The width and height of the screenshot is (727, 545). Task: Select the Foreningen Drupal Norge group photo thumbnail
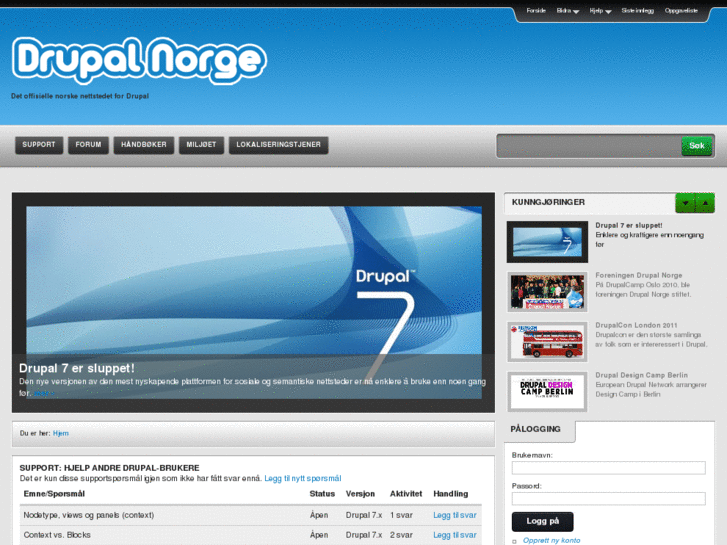coord(547,292)
